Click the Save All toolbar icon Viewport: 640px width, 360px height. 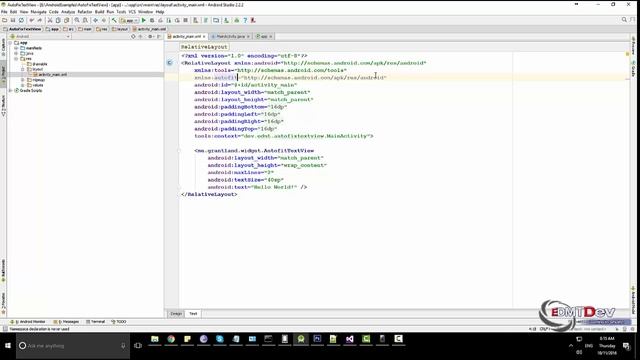pos(13,20)
